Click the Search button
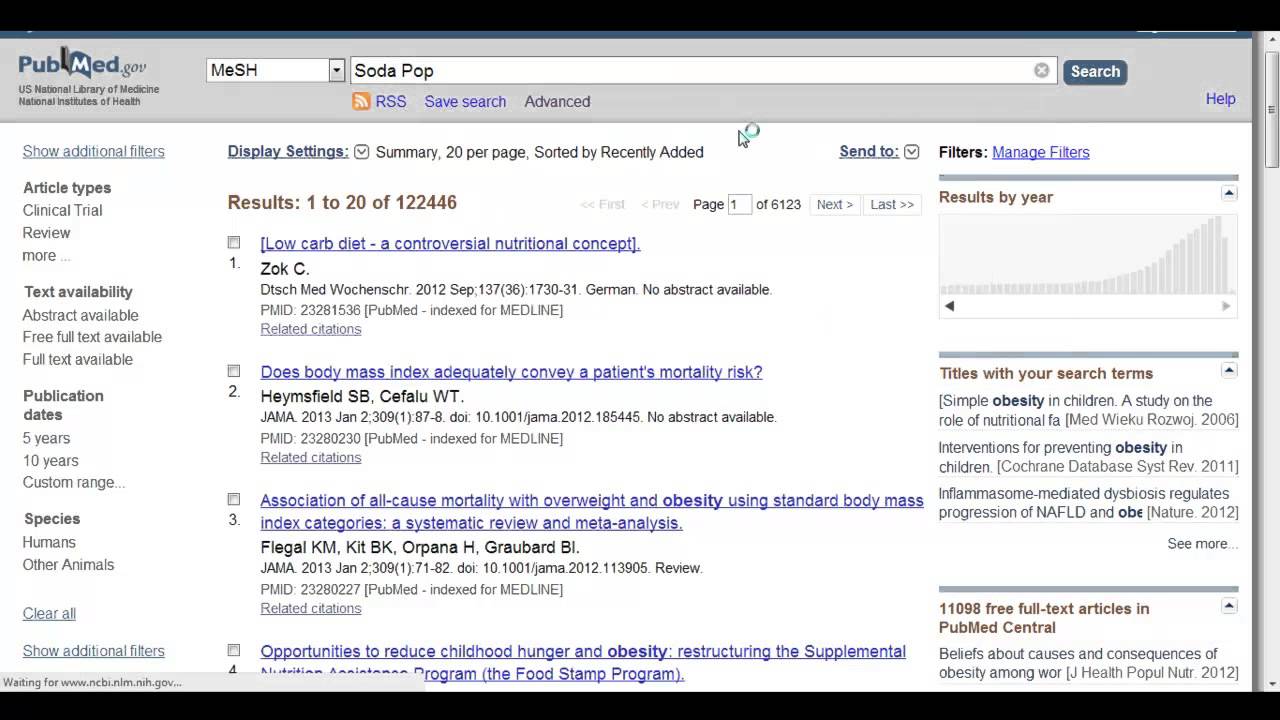The height and width of the screenshot is (720, 1280). (1095, 71)
